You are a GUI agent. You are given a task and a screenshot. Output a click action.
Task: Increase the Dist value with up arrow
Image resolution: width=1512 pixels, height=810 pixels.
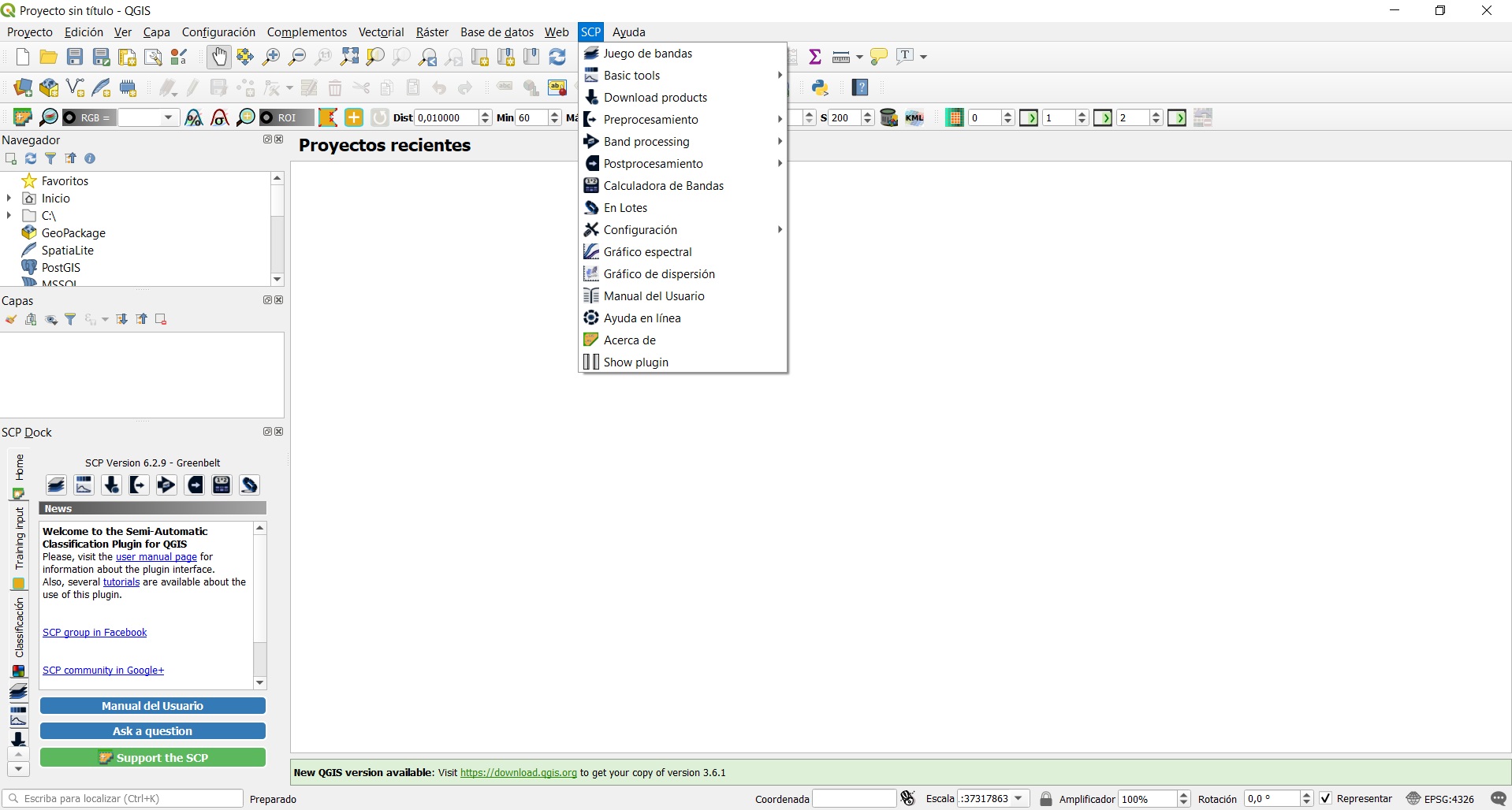point(485,114)
